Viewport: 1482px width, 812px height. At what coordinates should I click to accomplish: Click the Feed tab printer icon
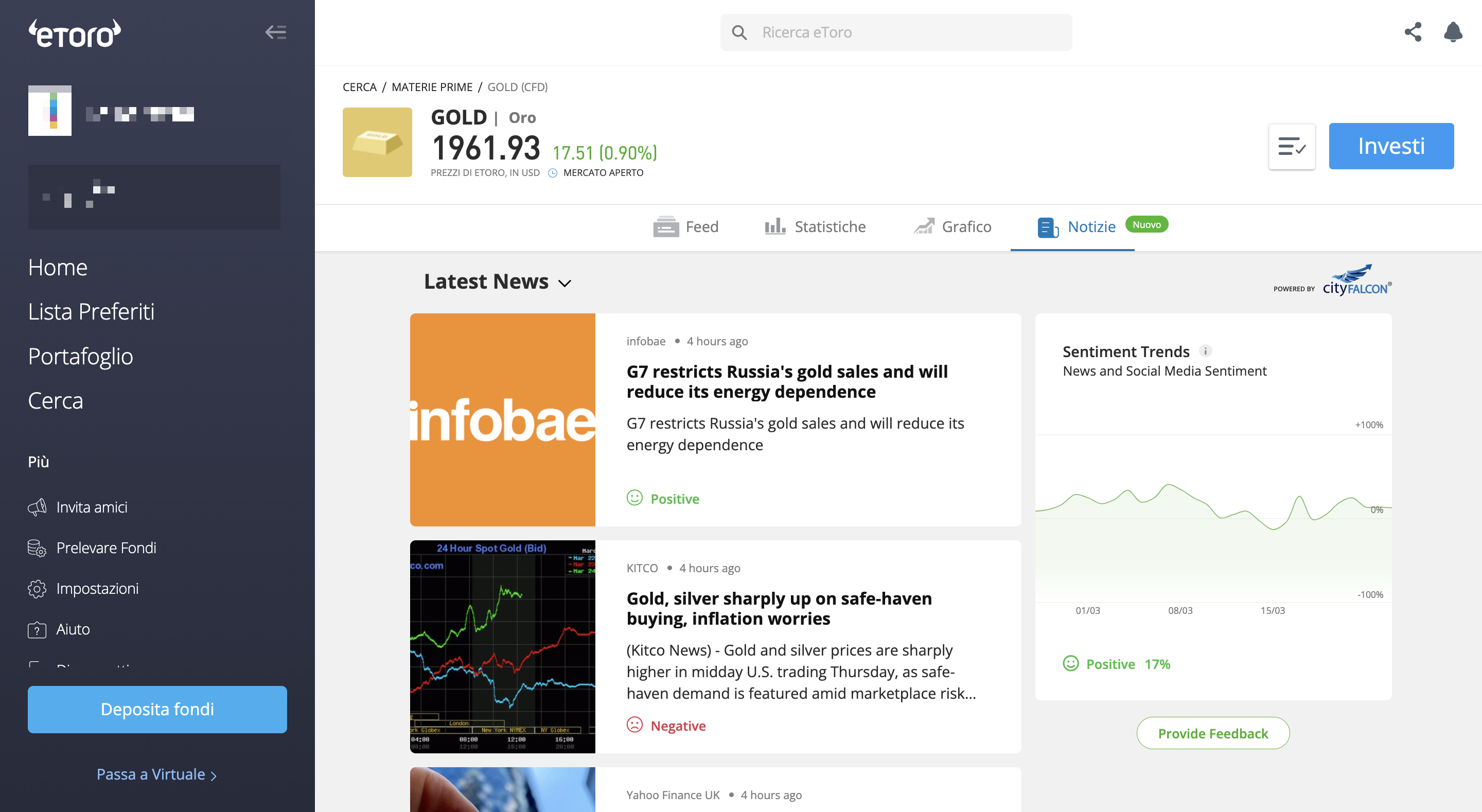point(666,227)
